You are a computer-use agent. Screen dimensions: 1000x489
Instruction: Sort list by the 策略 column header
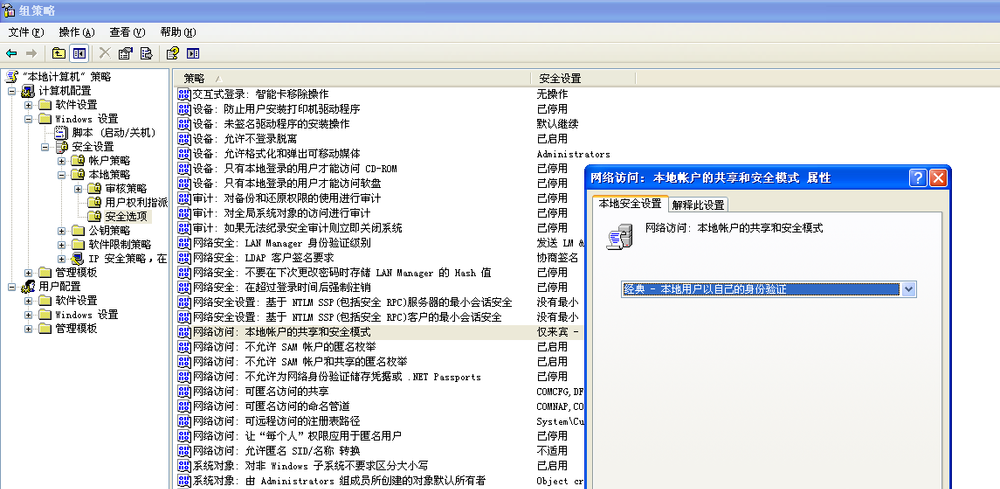tap(350, 78)
